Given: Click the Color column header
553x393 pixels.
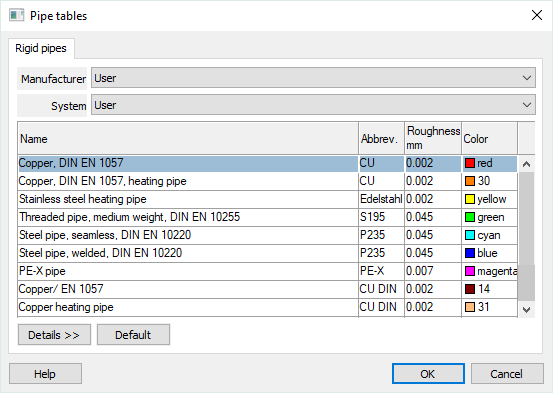Looking at the screenshot, I should tap(490, 138).
